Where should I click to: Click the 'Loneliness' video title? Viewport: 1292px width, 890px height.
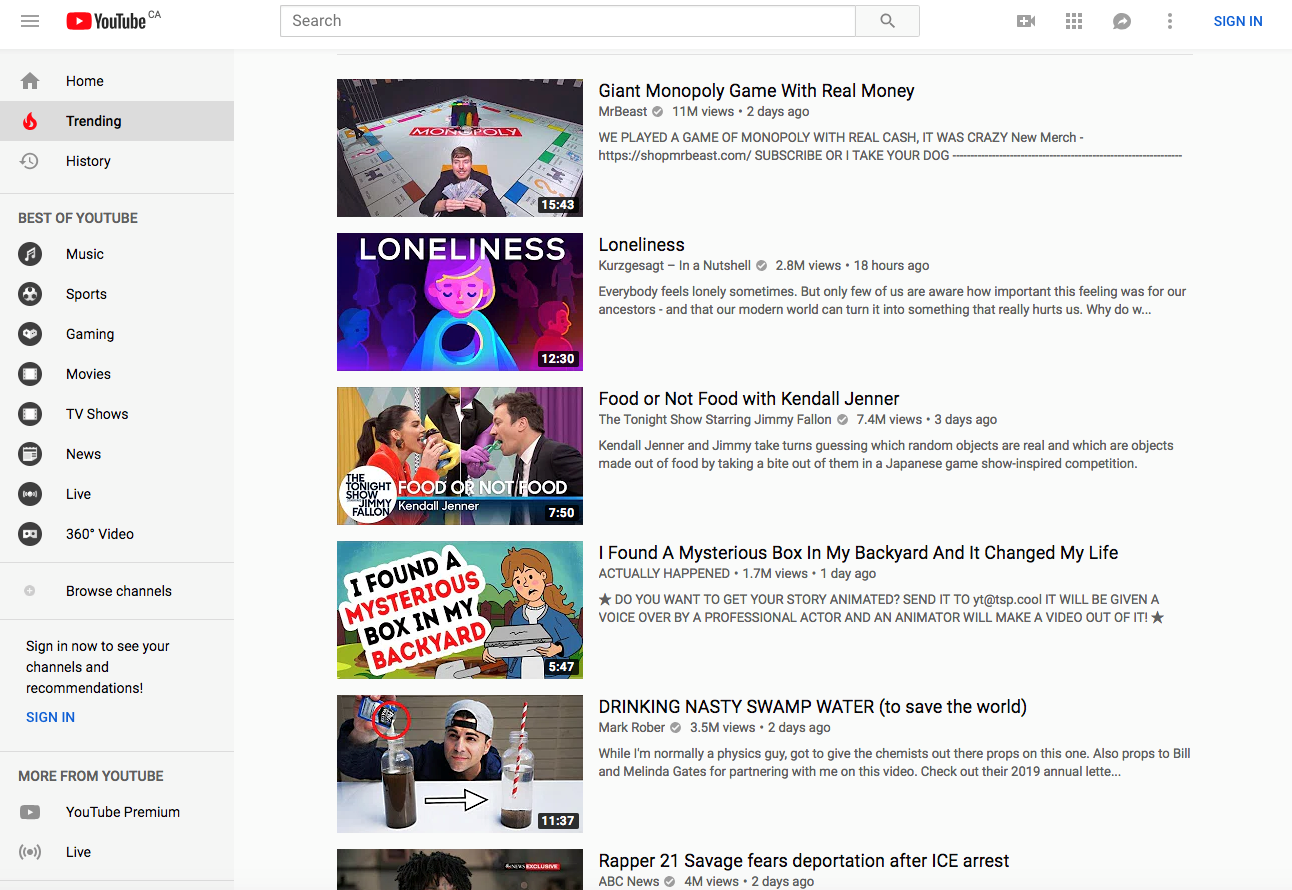pos(642,245)
